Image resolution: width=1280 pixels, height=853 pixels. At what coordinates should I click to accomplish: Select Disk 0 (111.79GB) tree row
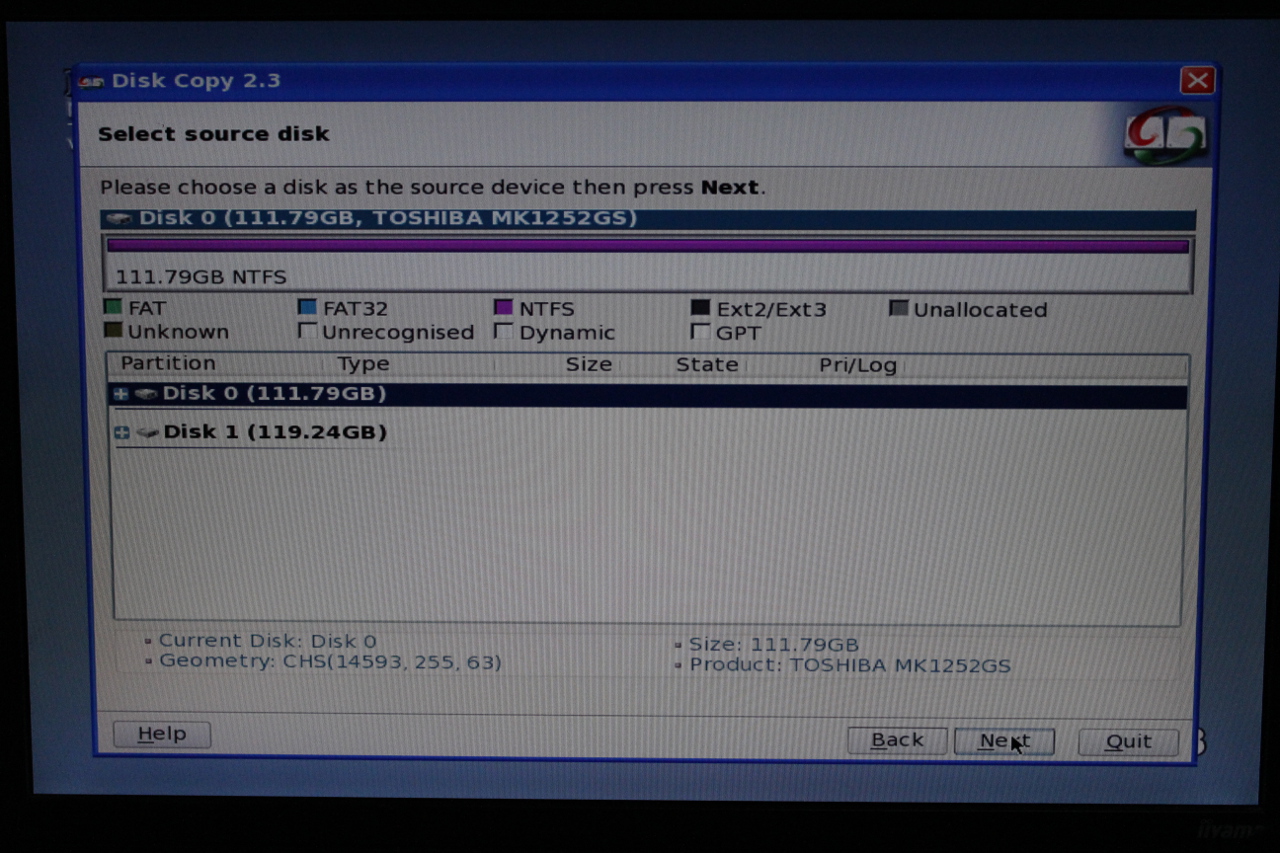coord(648,395)
